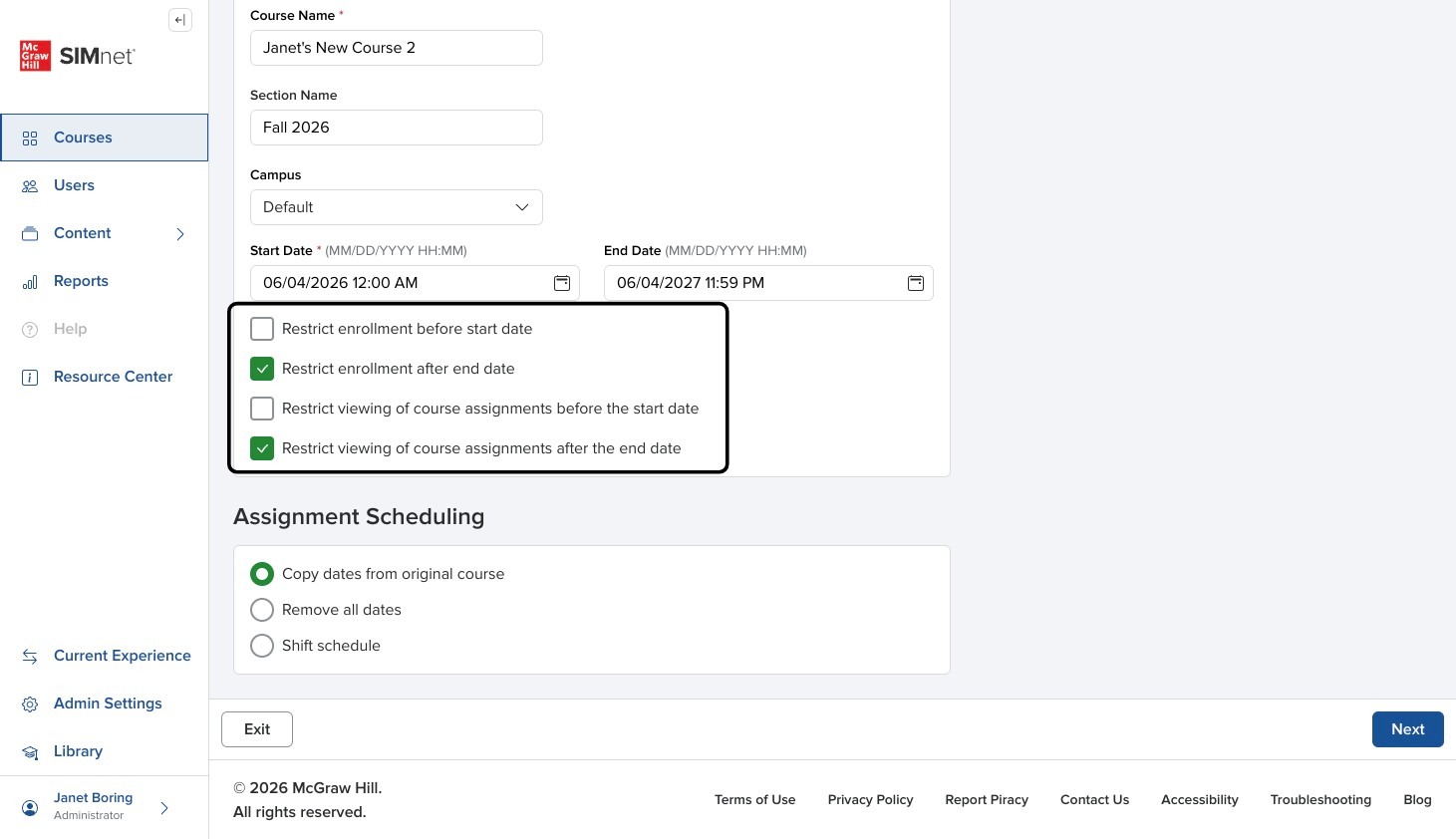Click the Next button
1456x839 pixels.
[x=1408, y=729]
